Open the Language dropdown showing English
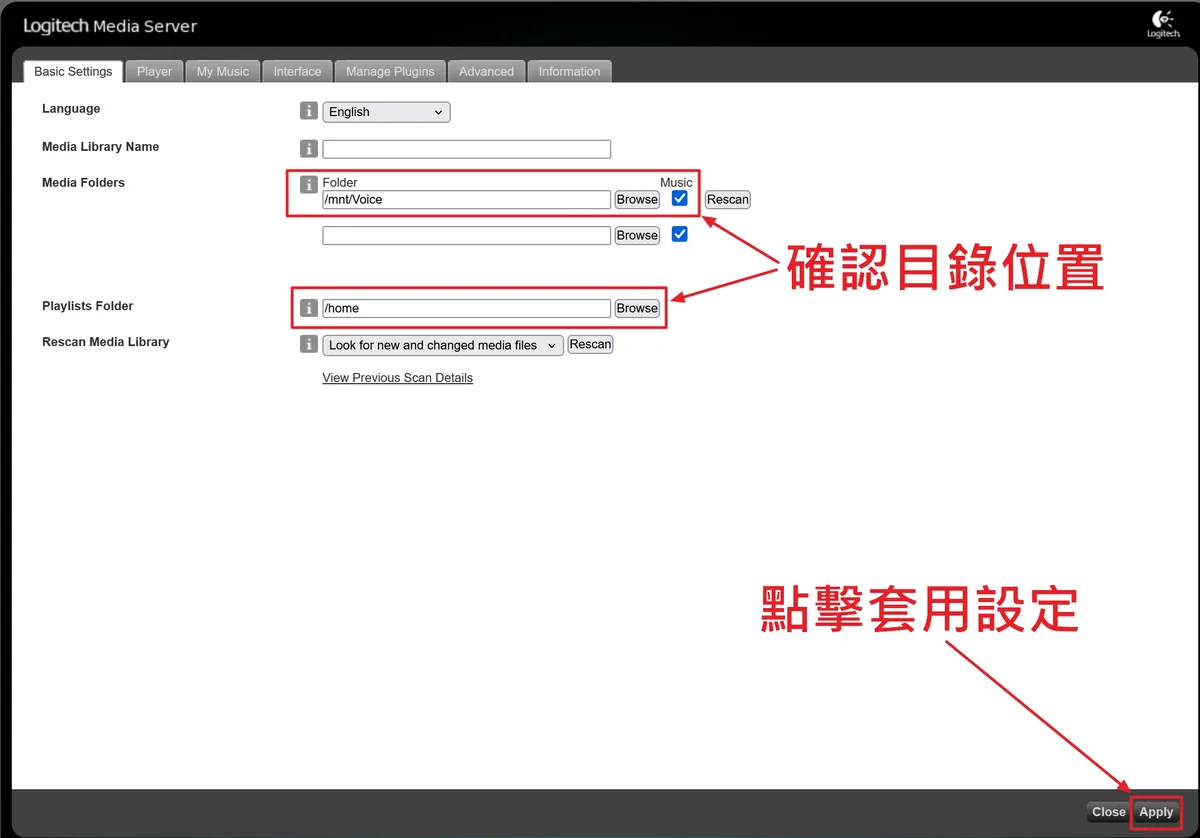Screen dimensions: 1200x838 tap(386, 112)
